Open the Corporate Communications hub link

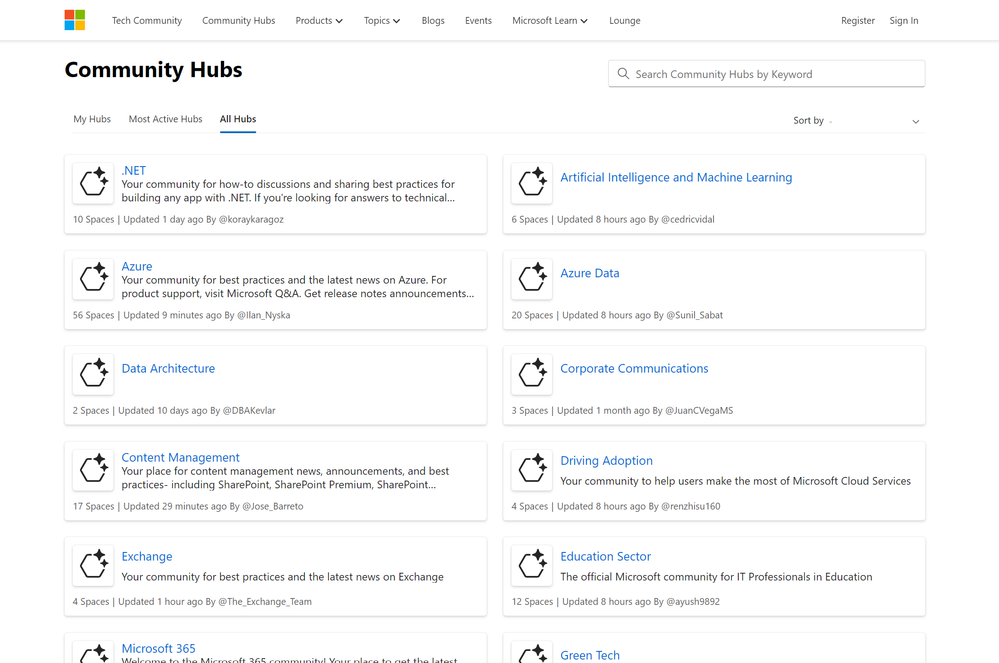coord(634,368)
